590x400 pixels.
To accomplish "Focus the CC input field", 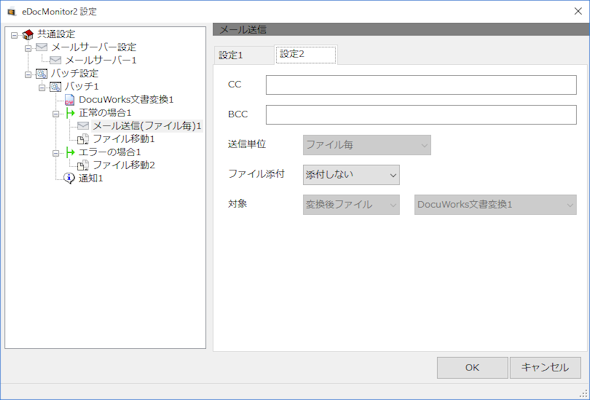I will tap(421, 85).
